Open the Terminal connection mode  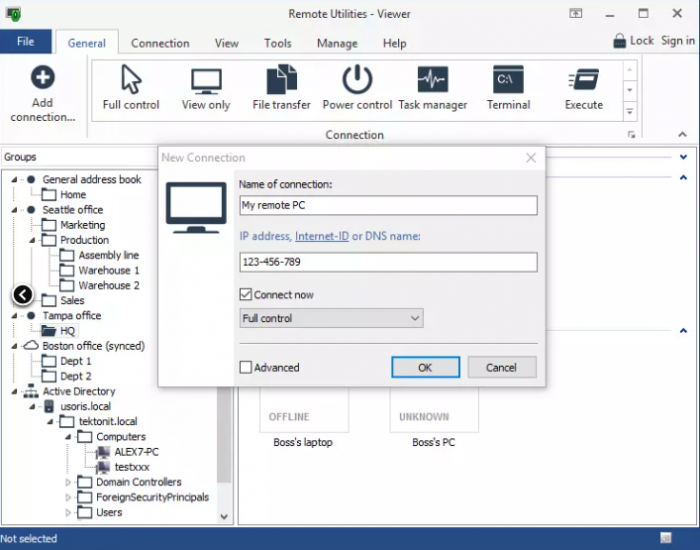click(508, 79)
